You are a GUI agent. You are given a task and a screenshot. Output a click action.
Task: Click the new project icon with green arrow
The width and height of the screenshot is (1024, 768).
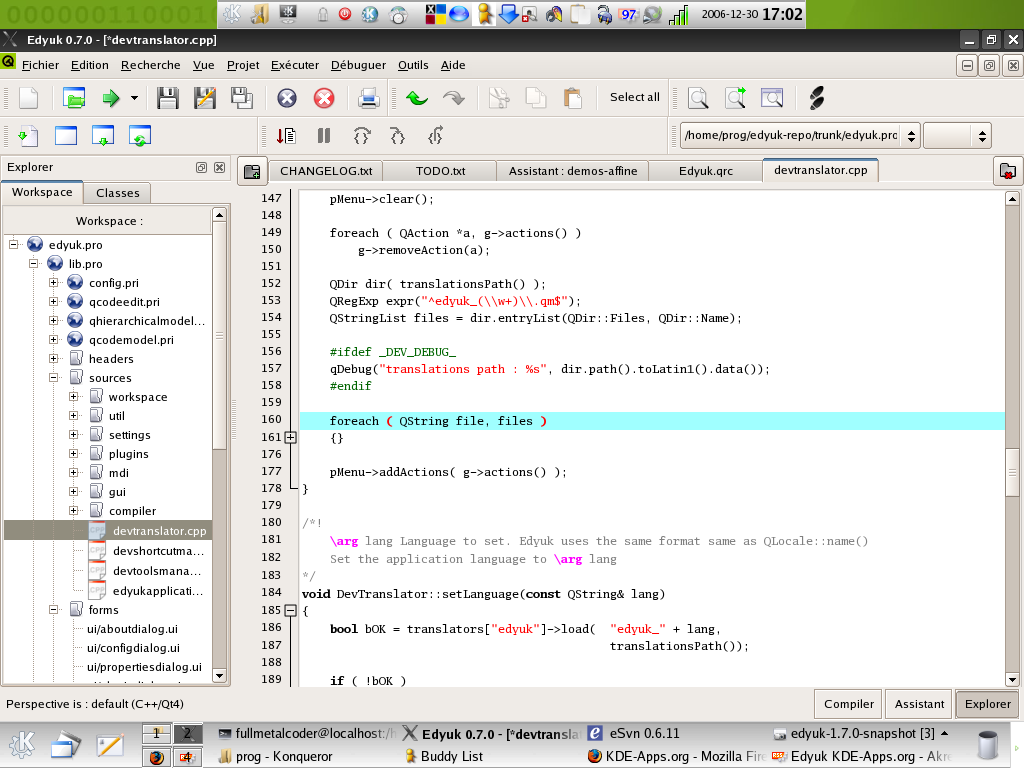point(27,136)
